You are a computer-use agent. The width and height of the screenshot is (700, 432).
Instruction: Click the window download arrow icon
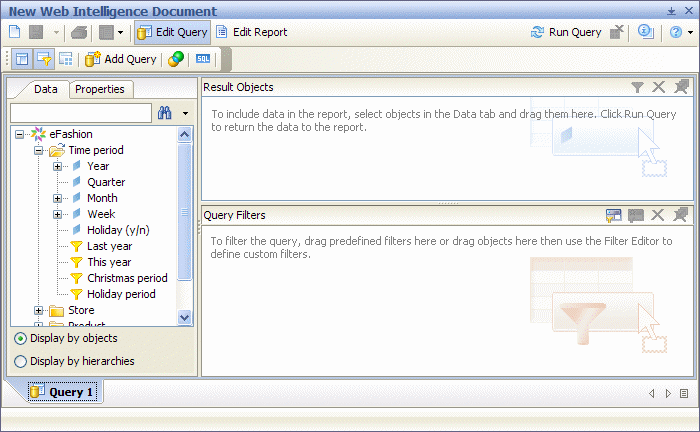click(x=671, y=11)
